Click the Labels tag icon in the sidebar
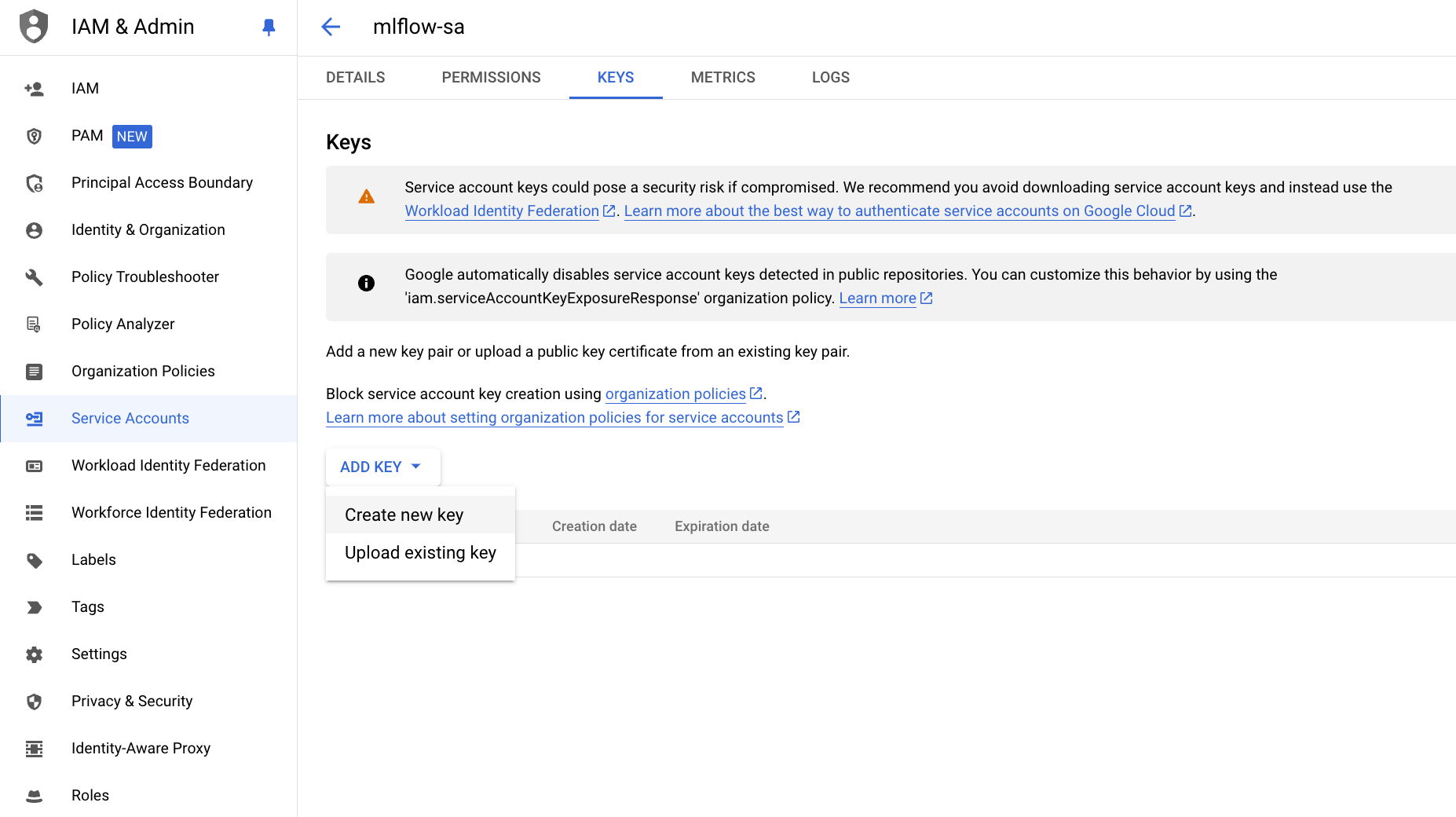The width and height of the screenshot is (1456, 817). [x=34, y=560]
